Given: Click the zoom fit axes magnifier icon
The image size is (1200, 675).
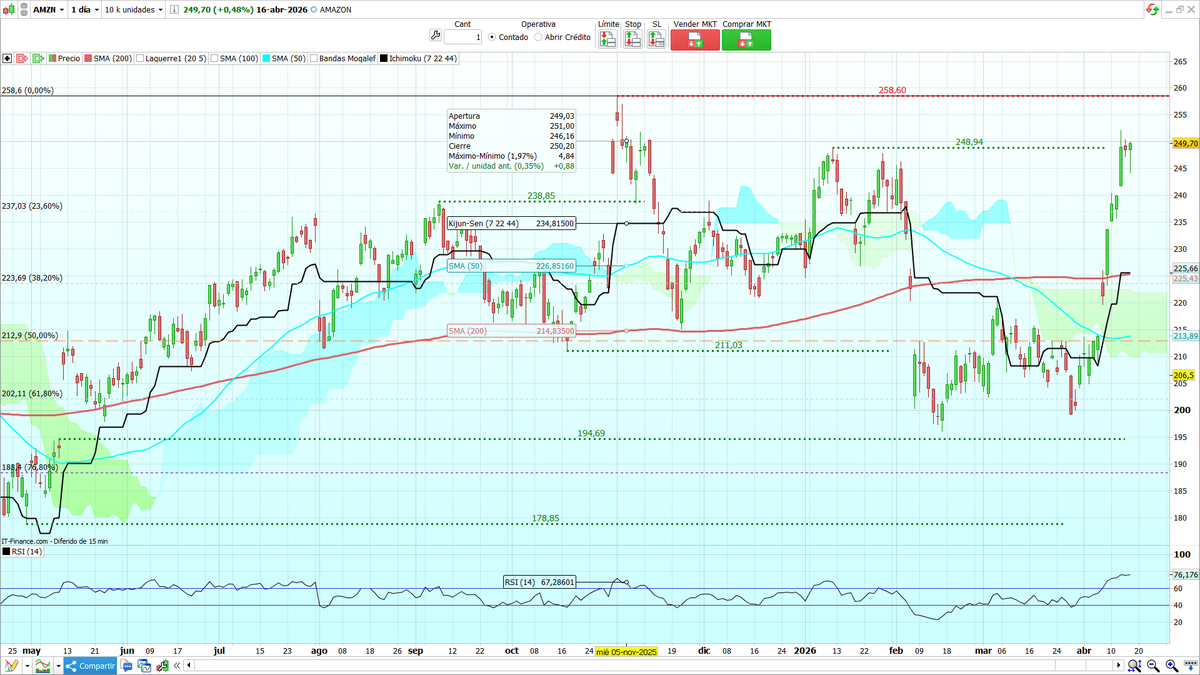Looking at the screenshot, I should [1135, 666].
